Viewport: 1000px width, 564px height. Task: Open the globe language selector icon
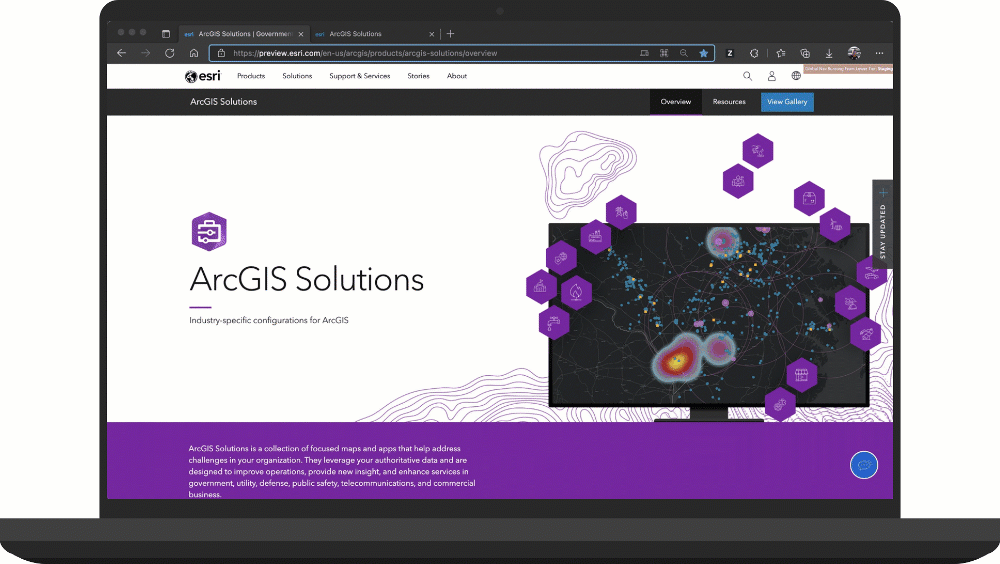pyautogui.click(x=796, y=76)
